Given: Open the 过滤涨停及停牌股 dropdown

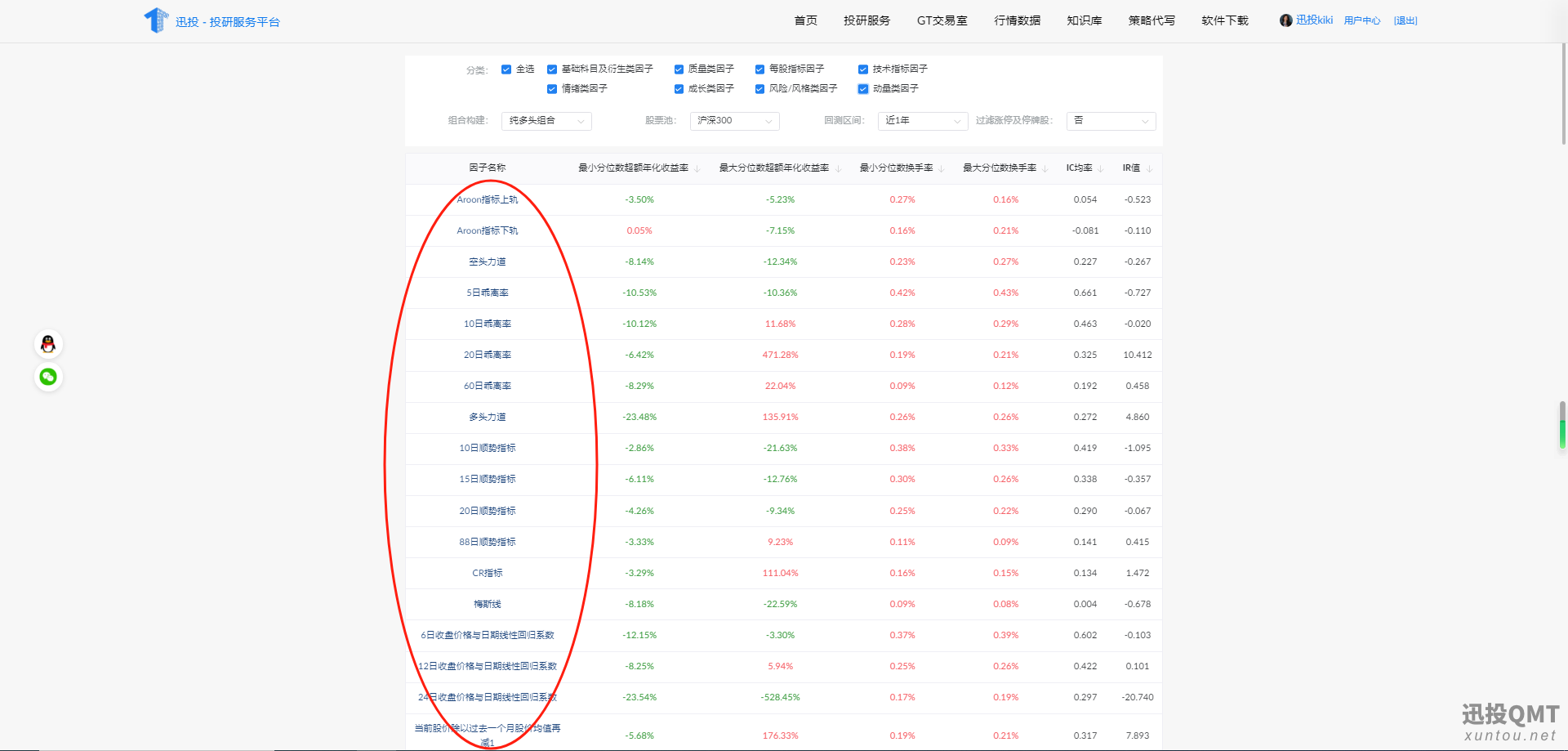Looking at the screenshot, I should click(x=1111, y=121).
